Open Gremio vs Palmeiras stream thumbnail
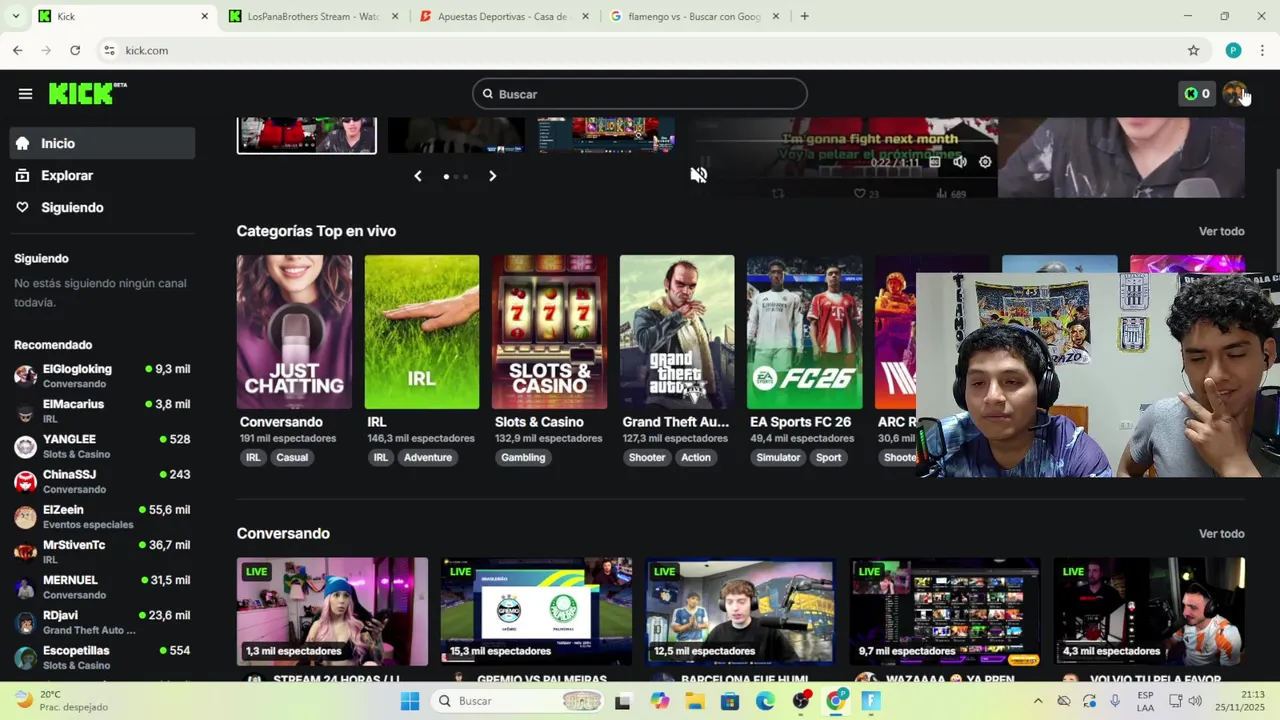 click(x=536, y=611)
